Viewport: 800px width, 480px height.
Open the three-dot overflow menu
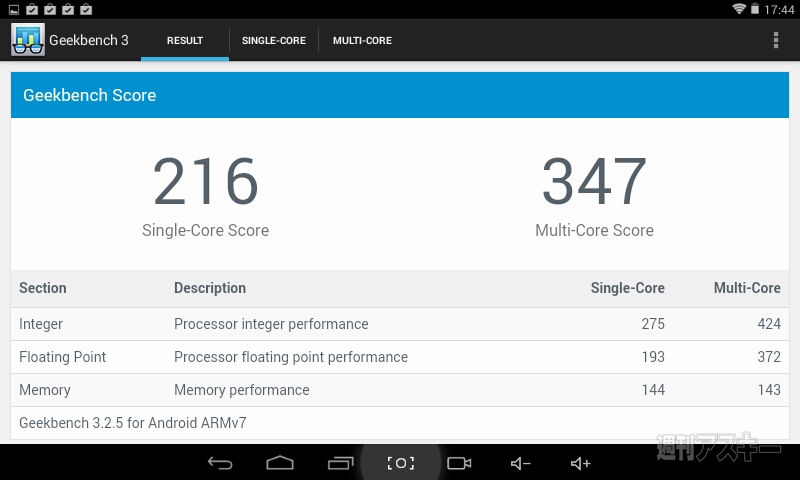(x=776, y=40)
